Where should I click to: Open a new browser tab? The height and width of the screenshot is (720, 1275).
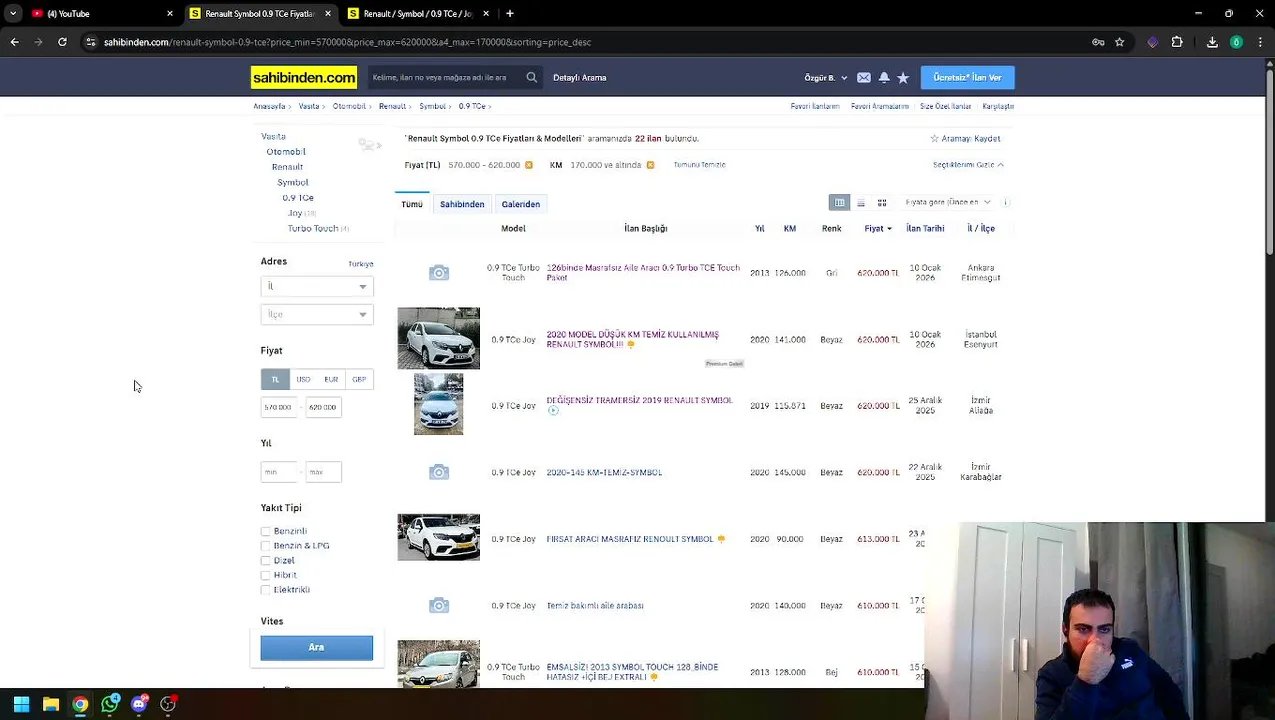(510, 13)
